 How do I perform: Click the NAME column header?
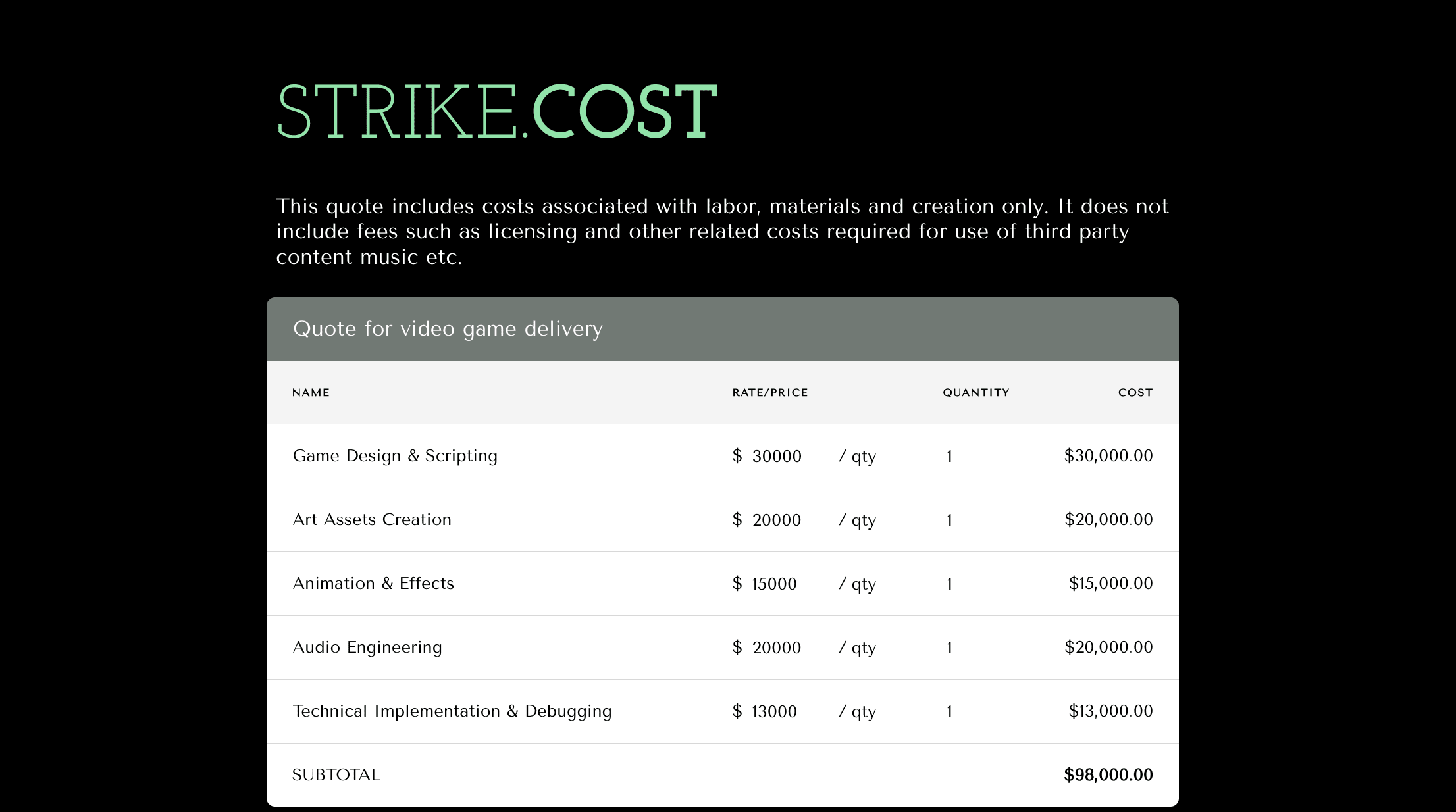tap(311, 393)
